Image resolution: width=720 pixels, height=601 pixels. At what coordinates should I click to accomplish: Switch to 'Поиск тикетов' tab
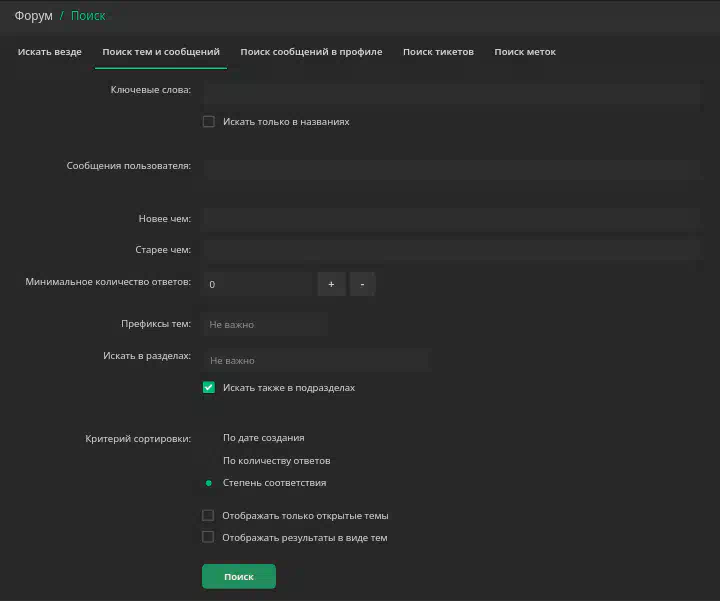pyautogui.click(x=439, y=52)
